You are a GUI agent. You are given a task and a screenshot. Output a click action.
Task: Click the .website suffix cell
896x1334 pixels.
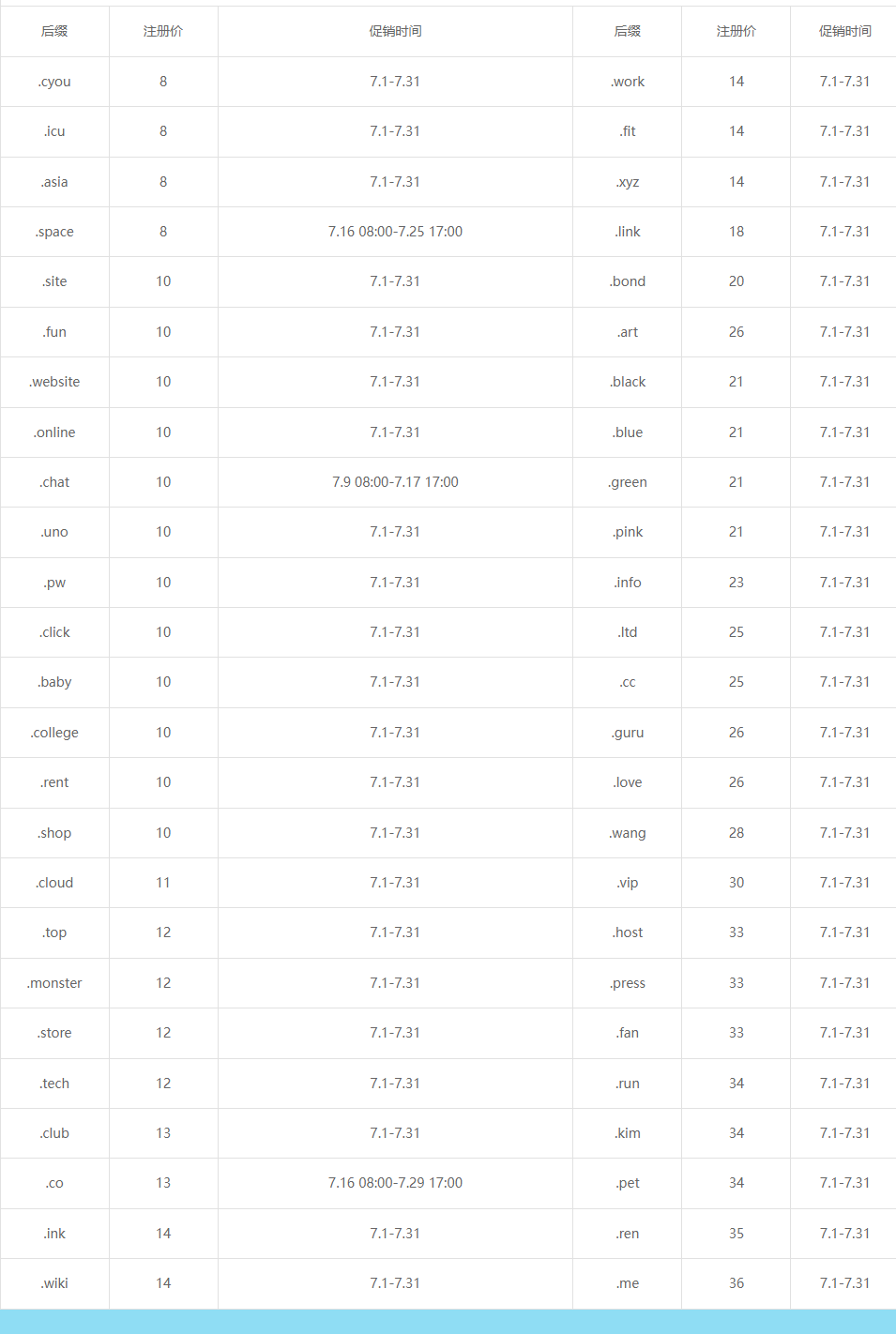[54, 382]
